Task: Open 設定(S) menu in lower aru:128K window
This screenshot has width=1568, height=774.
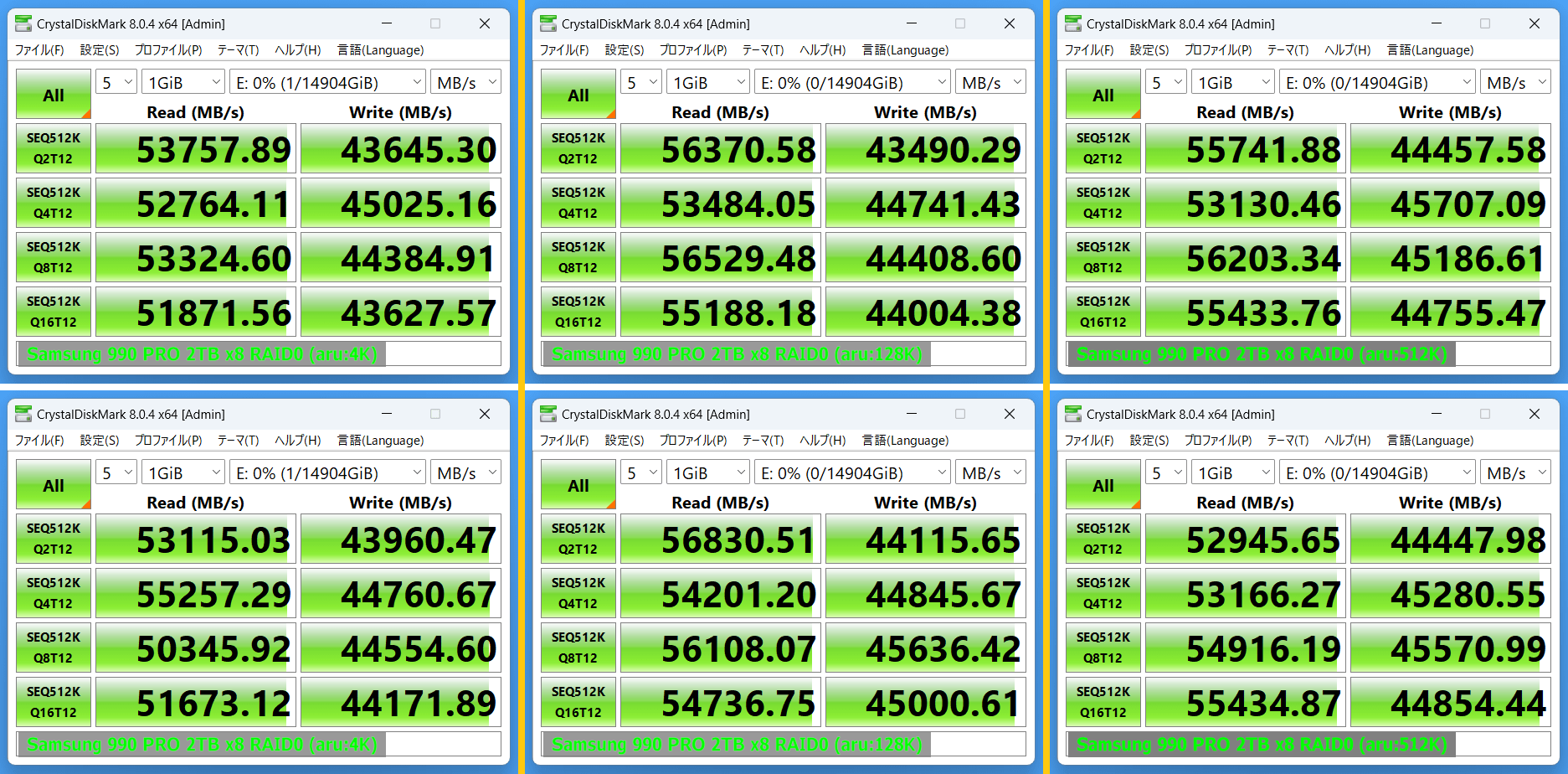Action: 625,441
